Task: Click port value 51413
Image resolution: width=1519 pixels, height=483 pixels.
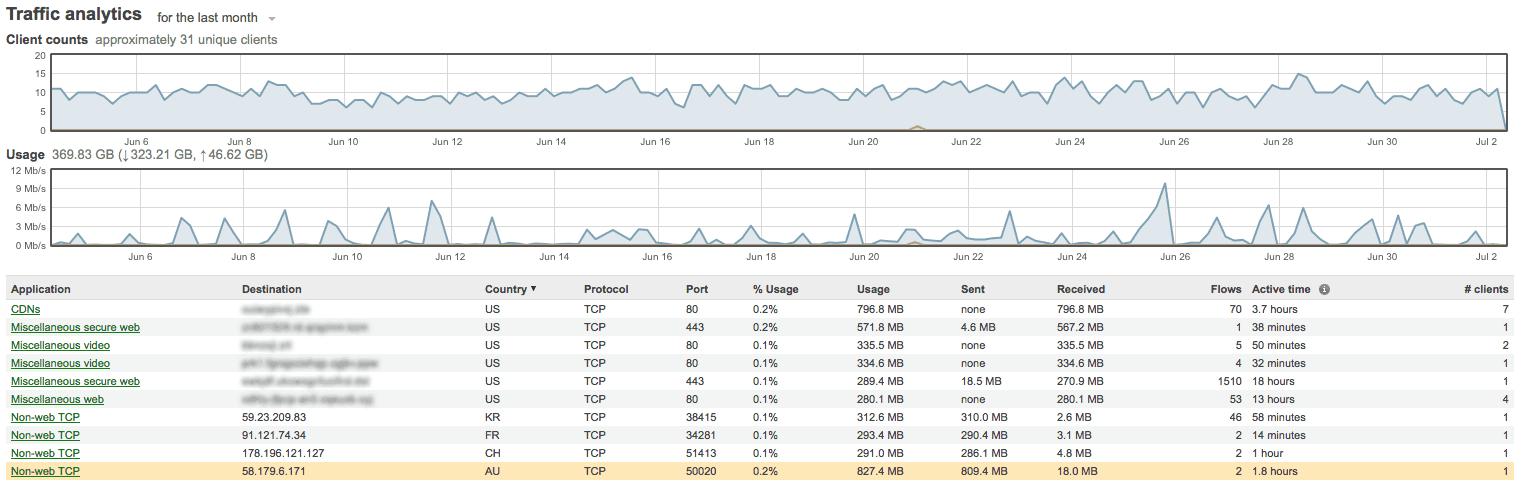Action: (x=701, y=453)
